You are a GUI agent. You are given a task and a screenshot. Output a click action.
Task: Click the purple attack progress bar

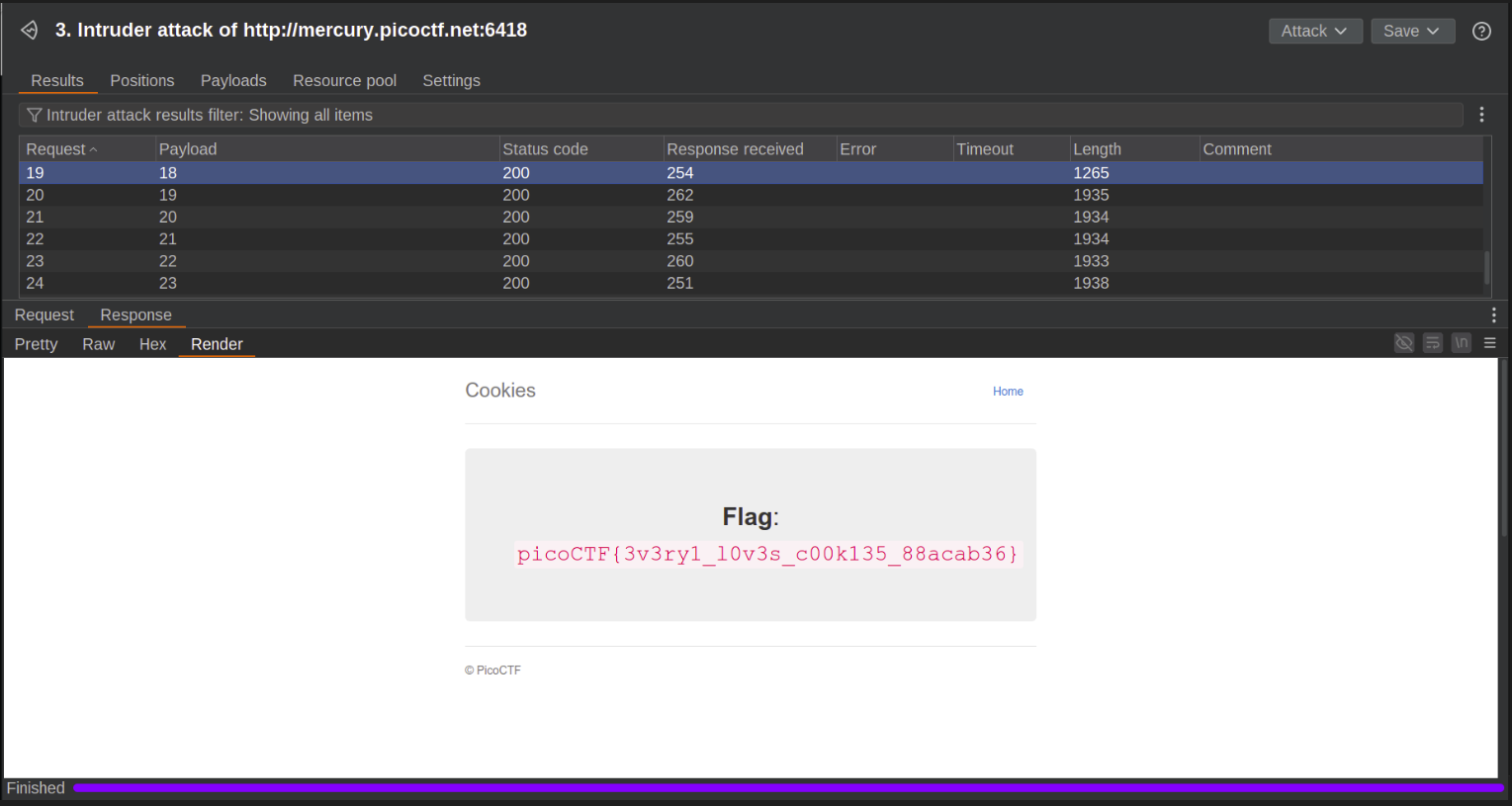point(788,788)
